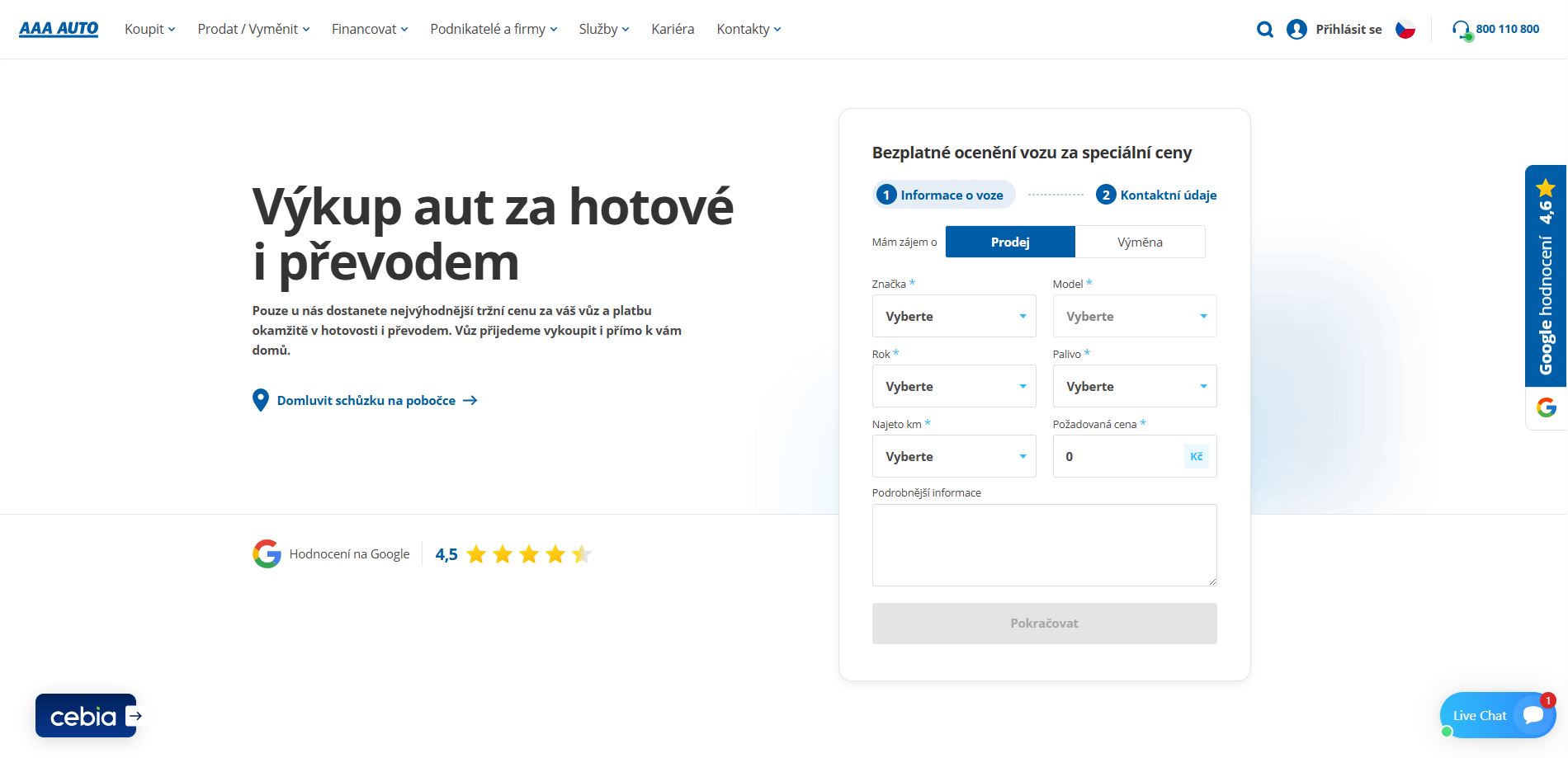
Task: Click the map pin location icon
Action: coord(260,400)
